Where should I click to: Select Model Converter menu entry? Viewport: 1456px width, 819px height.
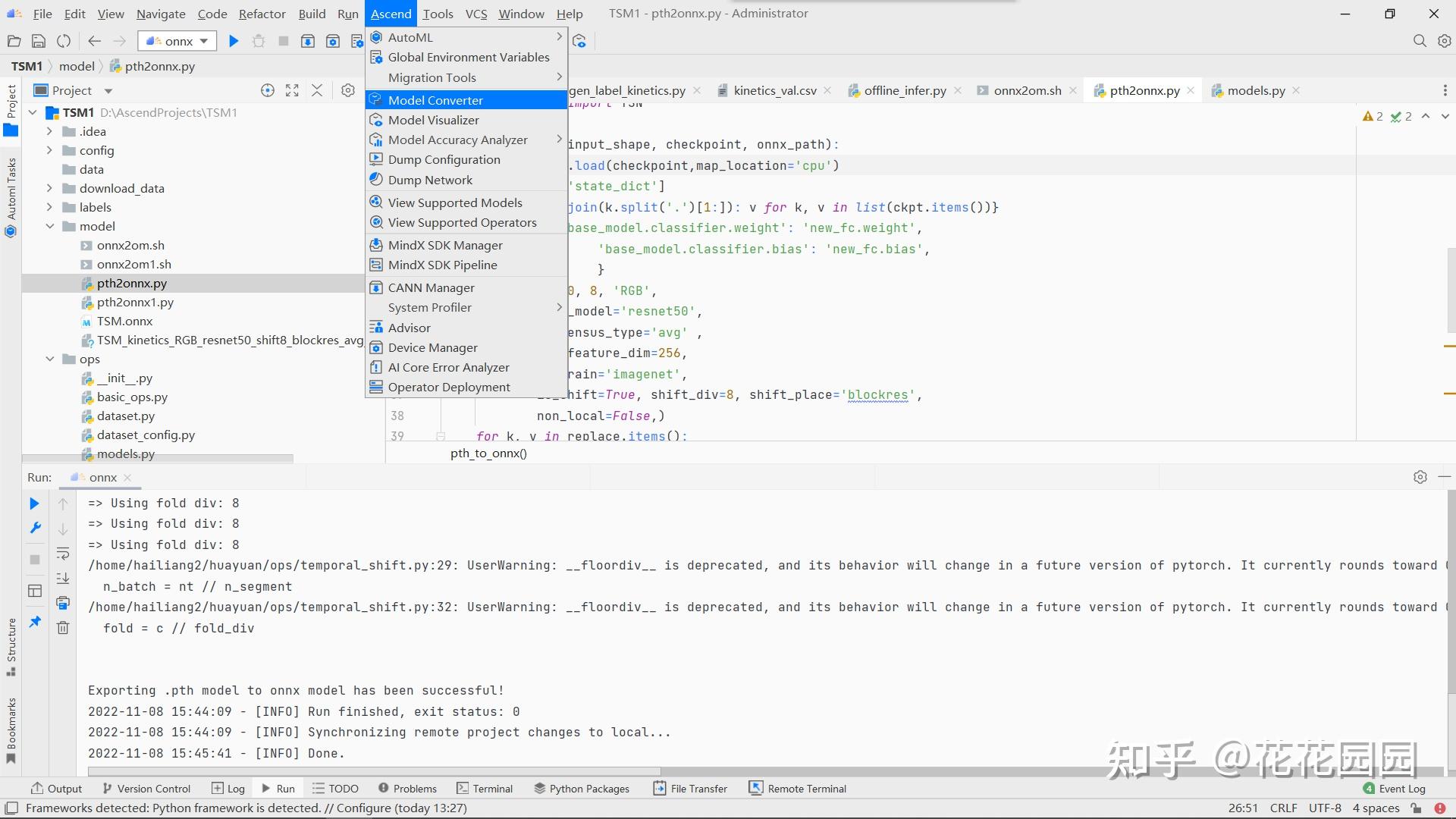pyautogui.click(x=435, y=100)
